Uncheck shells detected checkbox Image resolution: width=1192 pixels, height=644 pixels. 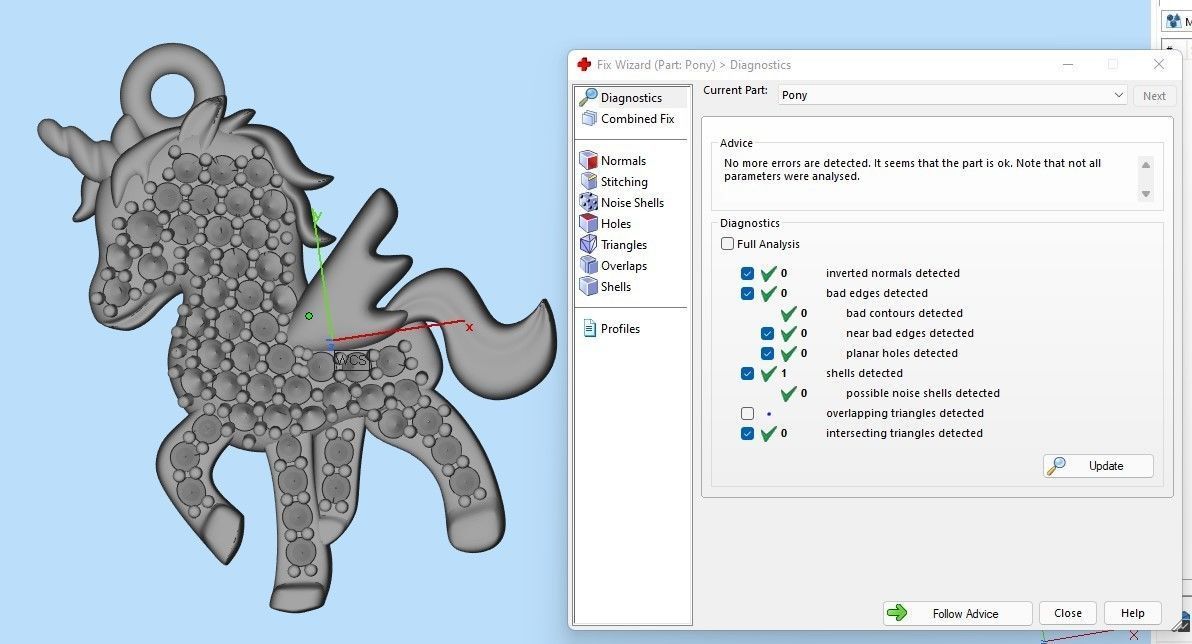pyautogui.click(x=747, y=373)
